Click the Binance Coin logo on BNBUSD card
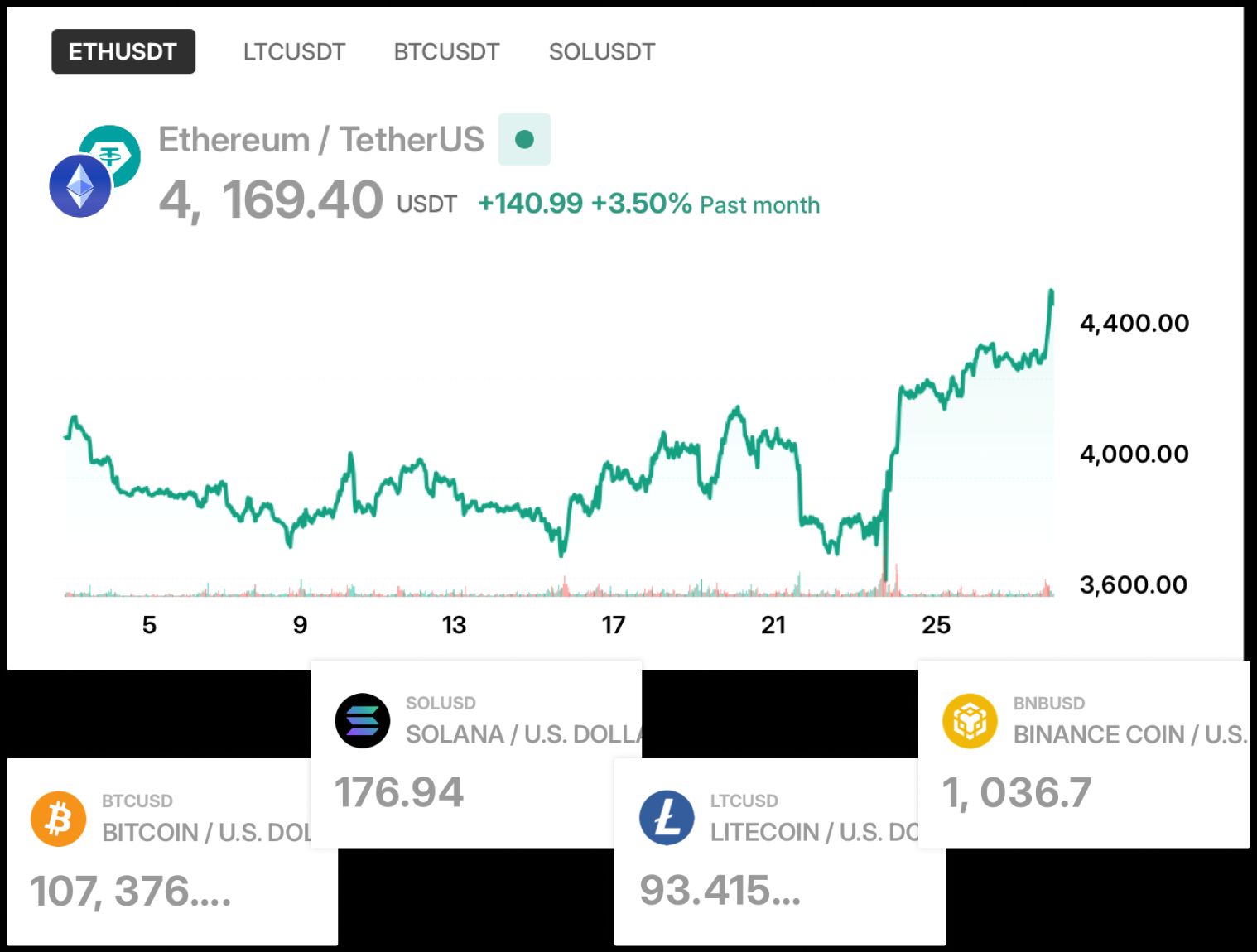This screenshot has width=1257, height=952. (x=970, y=720)
